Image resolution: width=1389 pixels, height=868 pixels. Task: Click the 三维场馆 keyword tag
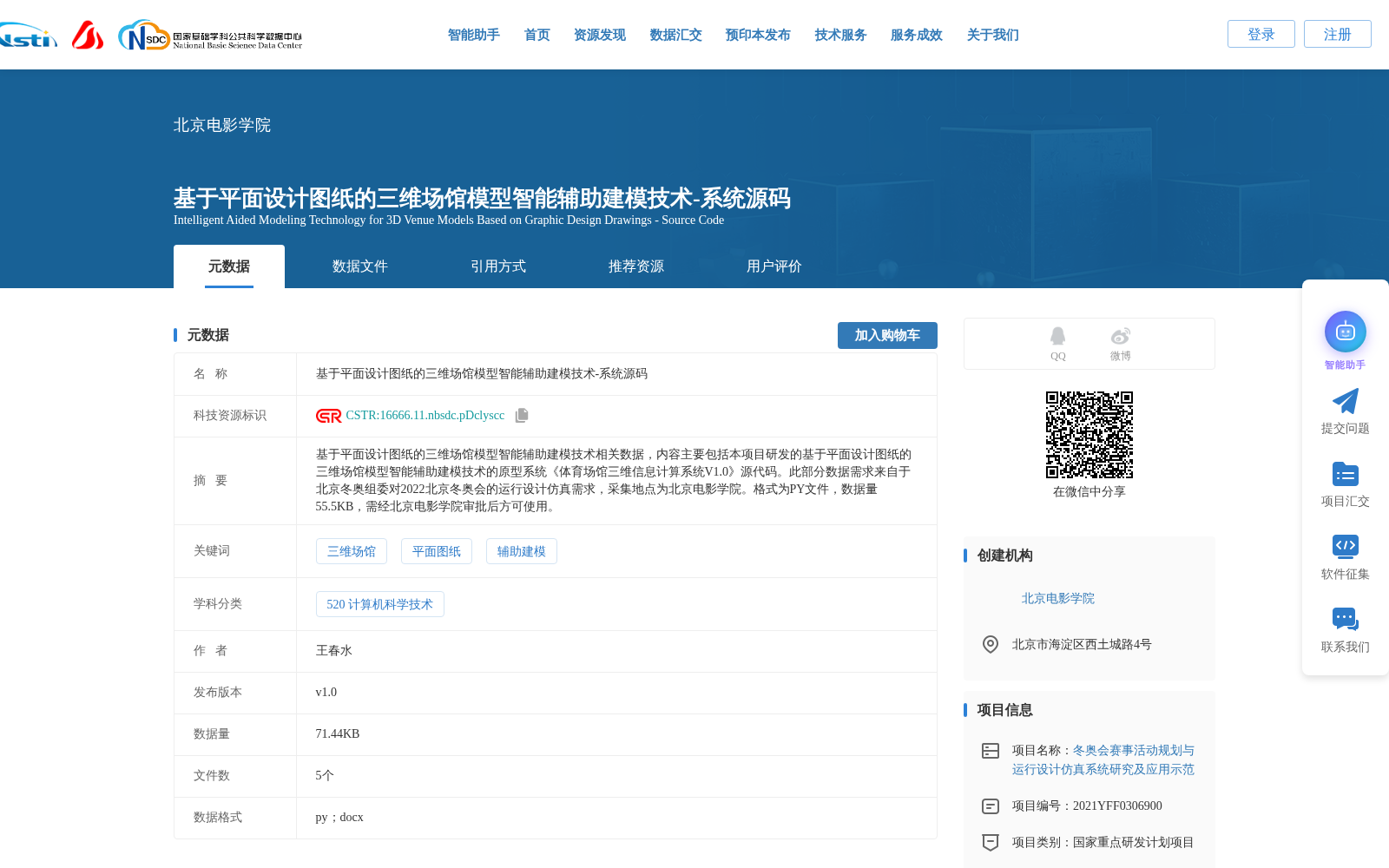tap(352, 551)
